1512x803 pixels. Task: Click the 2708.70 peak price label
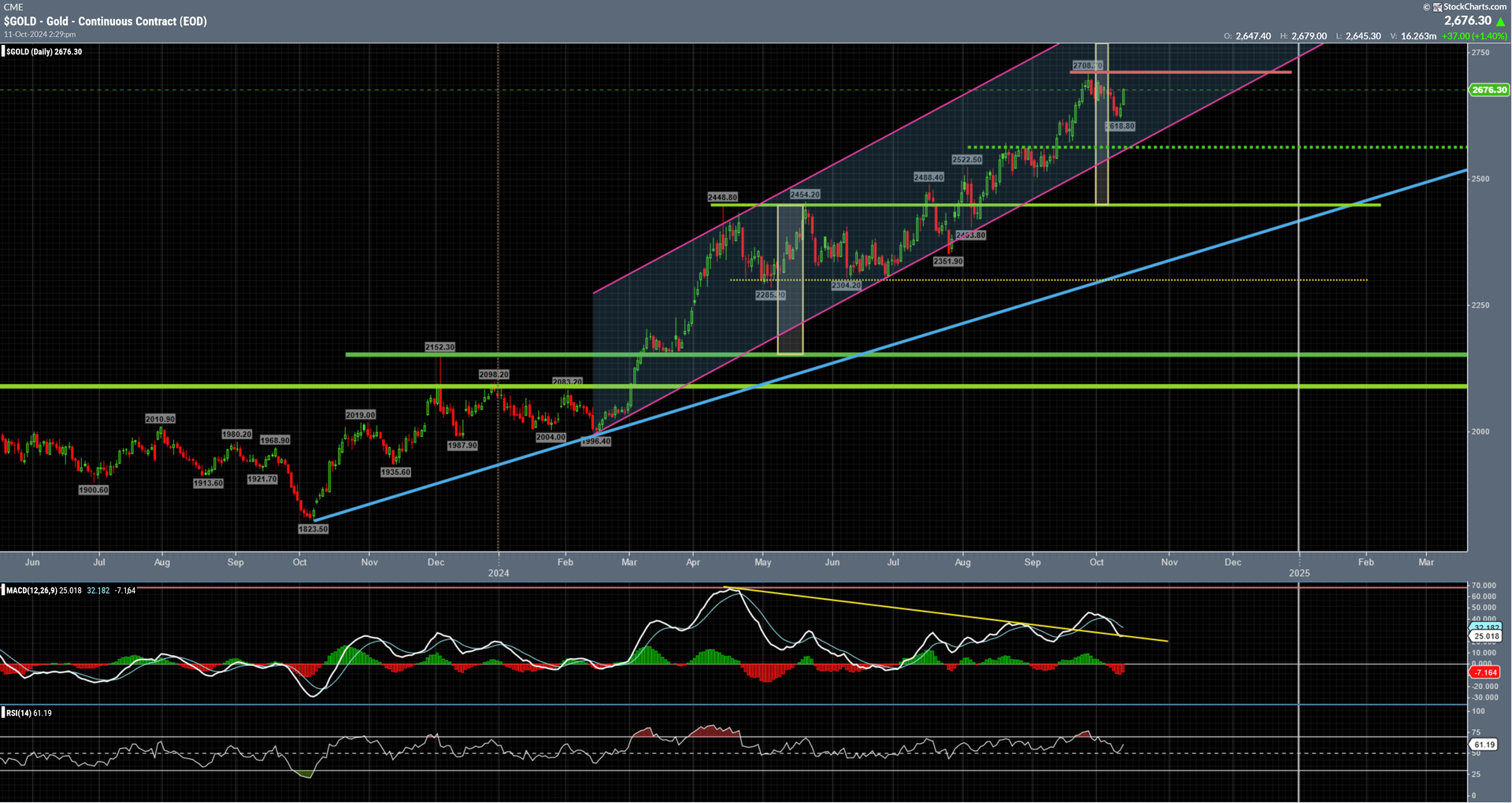pyautogui.click(x=1088, y=65)
